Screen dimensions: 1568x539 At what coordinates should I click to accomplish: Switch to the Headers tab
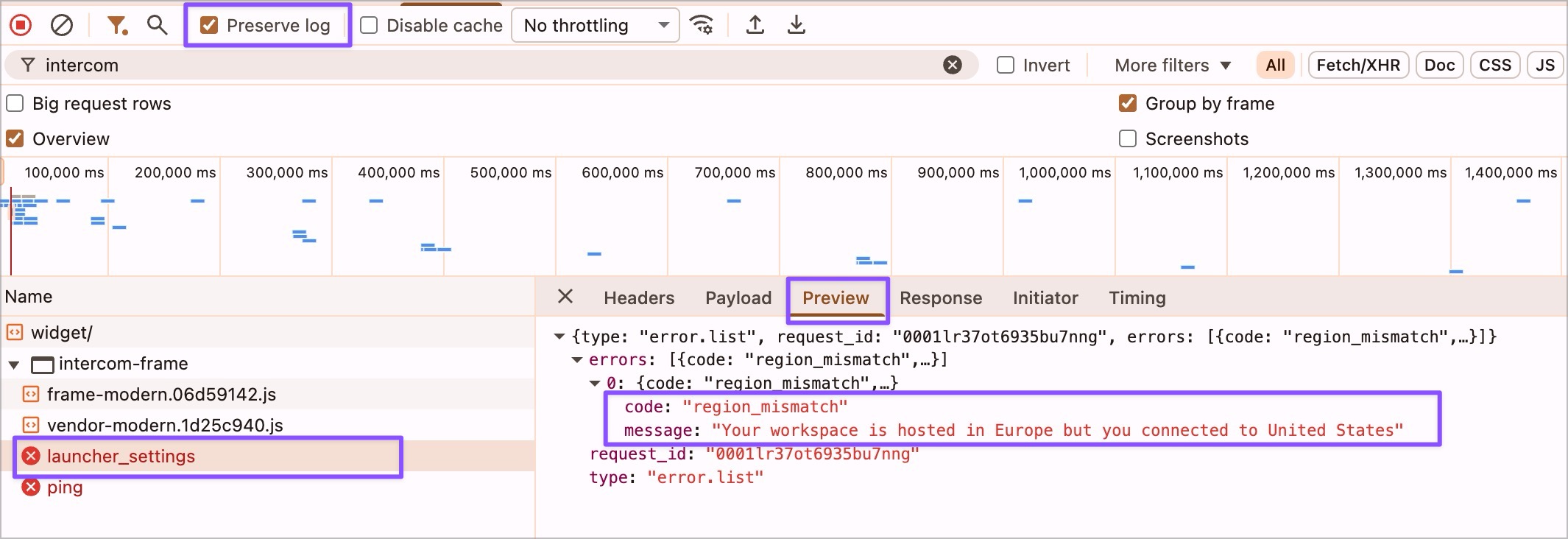638,298
